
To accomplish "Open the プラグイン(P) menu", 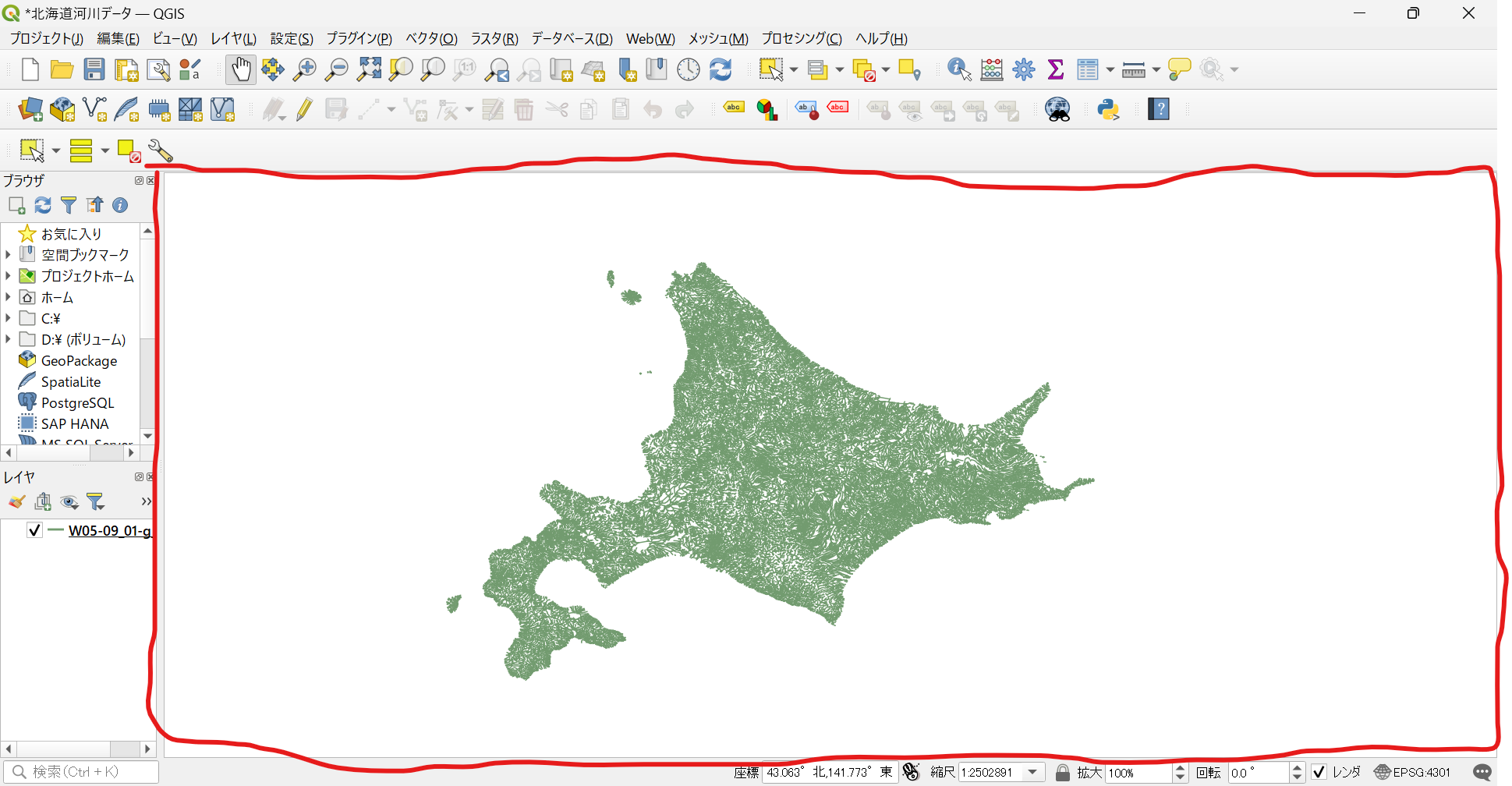I will click(359, 38).
